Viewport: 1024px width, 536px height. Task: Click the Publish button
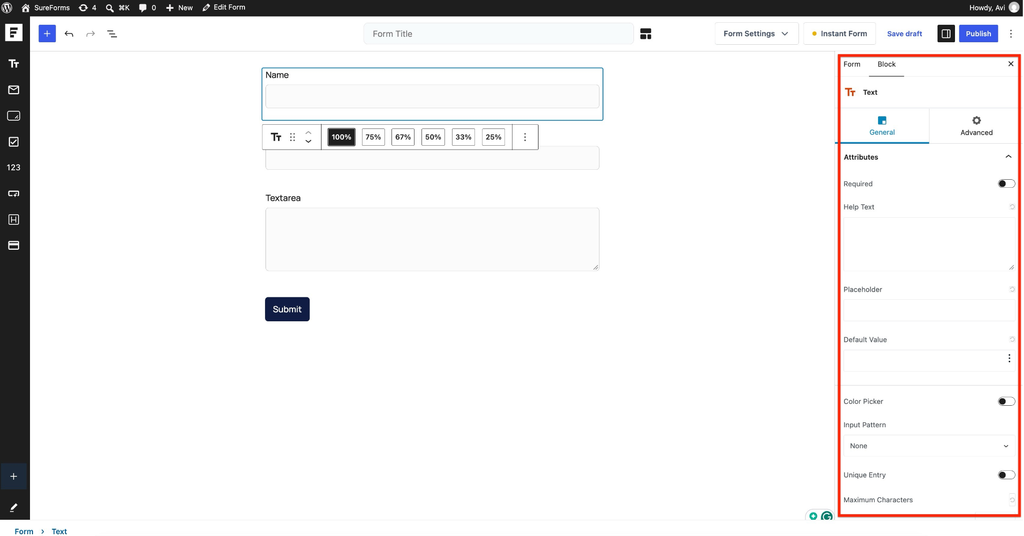tap(978, 34)
